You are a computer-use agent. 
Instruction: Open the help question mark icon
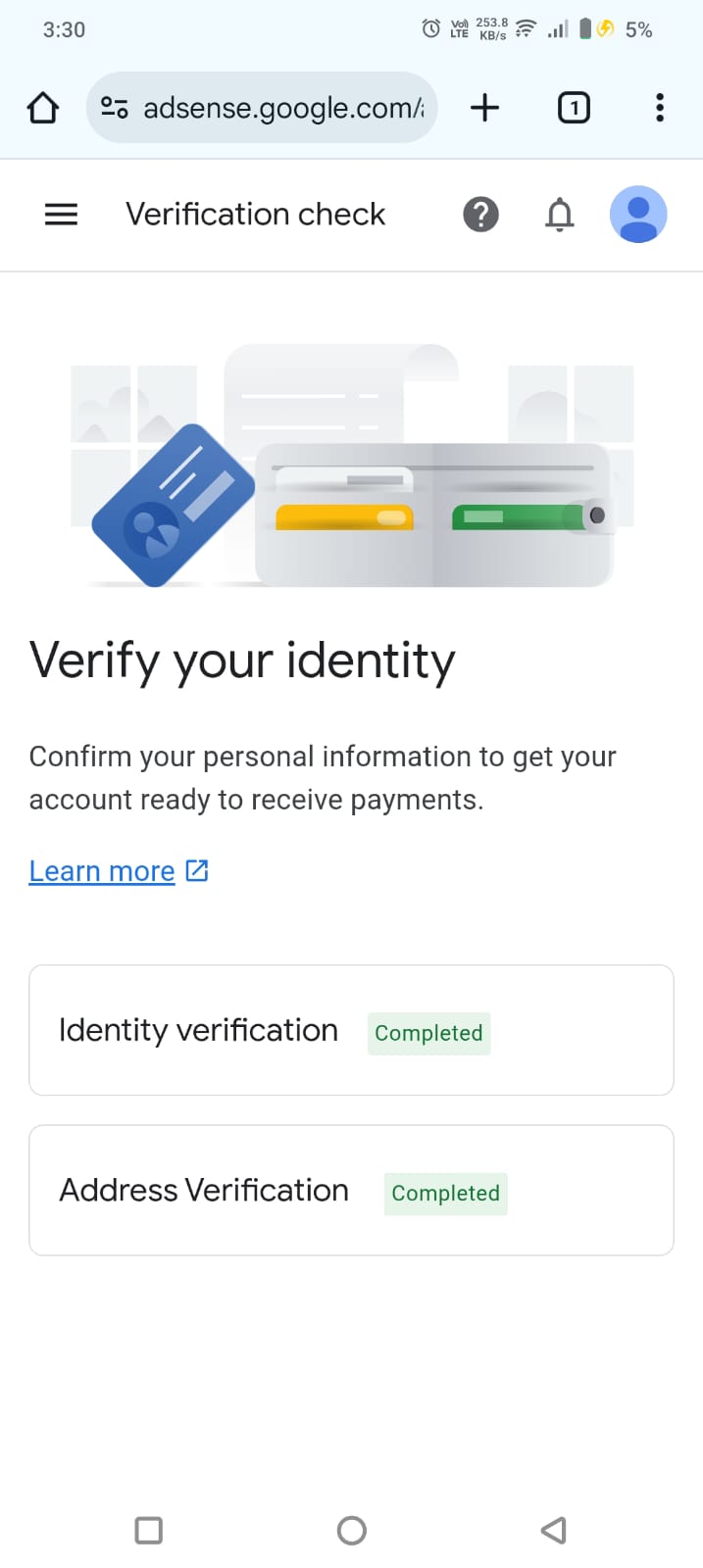coord(480,214)
